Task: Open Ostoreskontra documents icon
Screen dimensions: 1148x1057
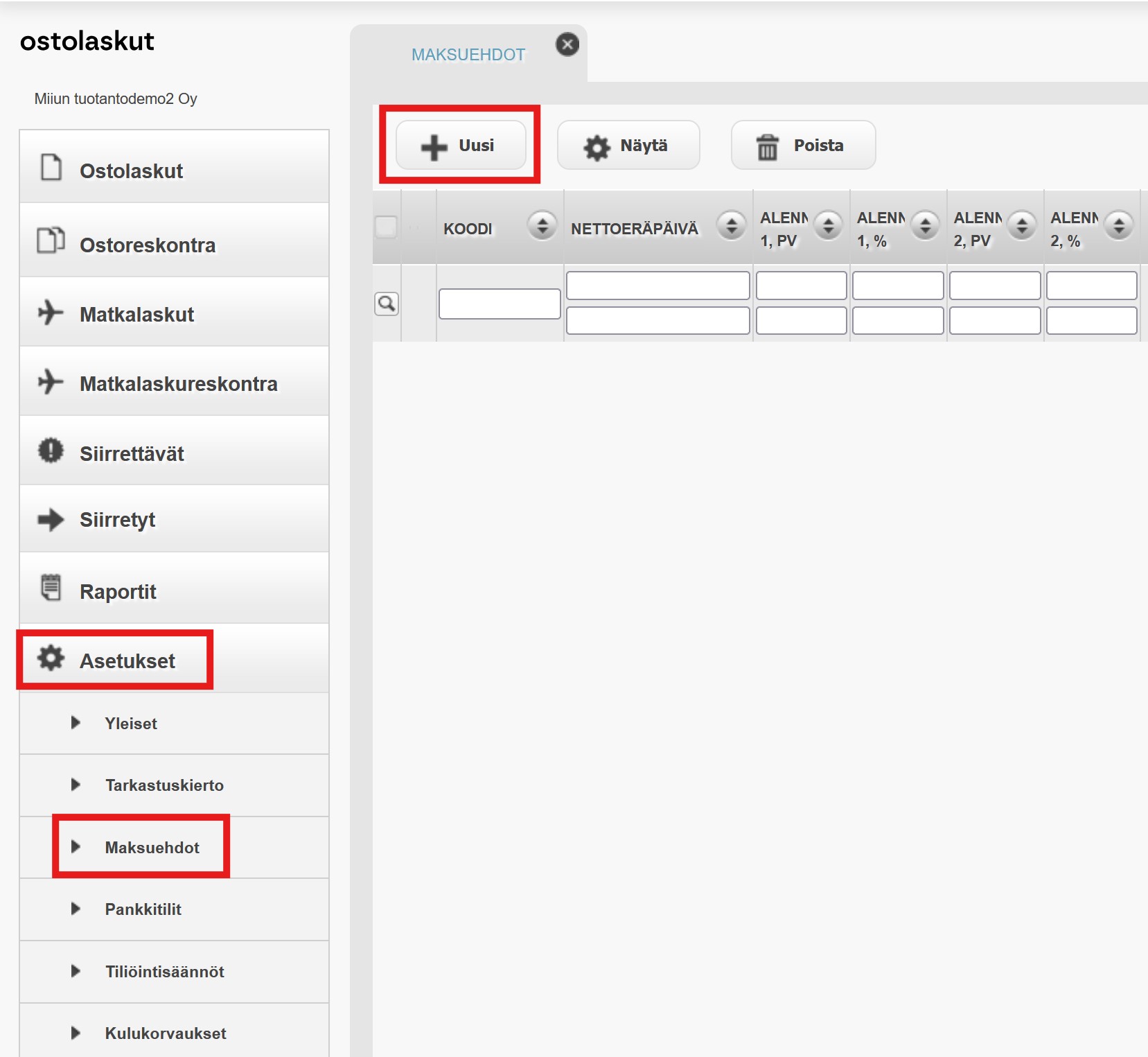Action: pyautogui.click(x=51, y=240)
